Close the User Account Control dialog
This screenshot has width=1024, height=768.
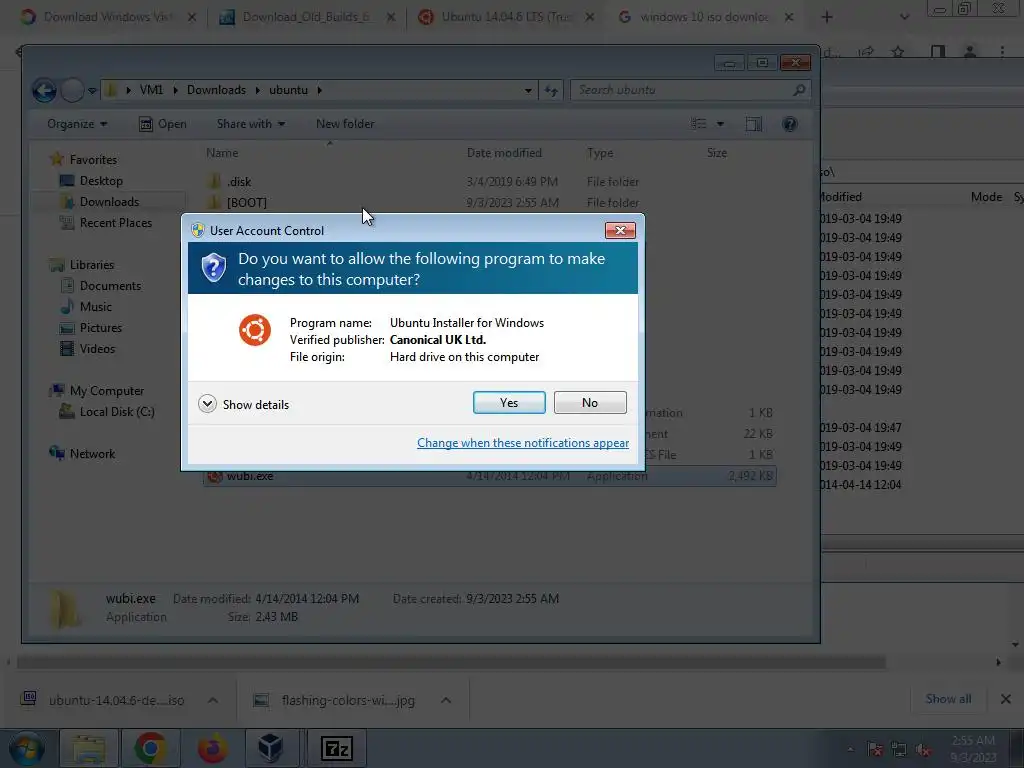click(x=620, y=230)
